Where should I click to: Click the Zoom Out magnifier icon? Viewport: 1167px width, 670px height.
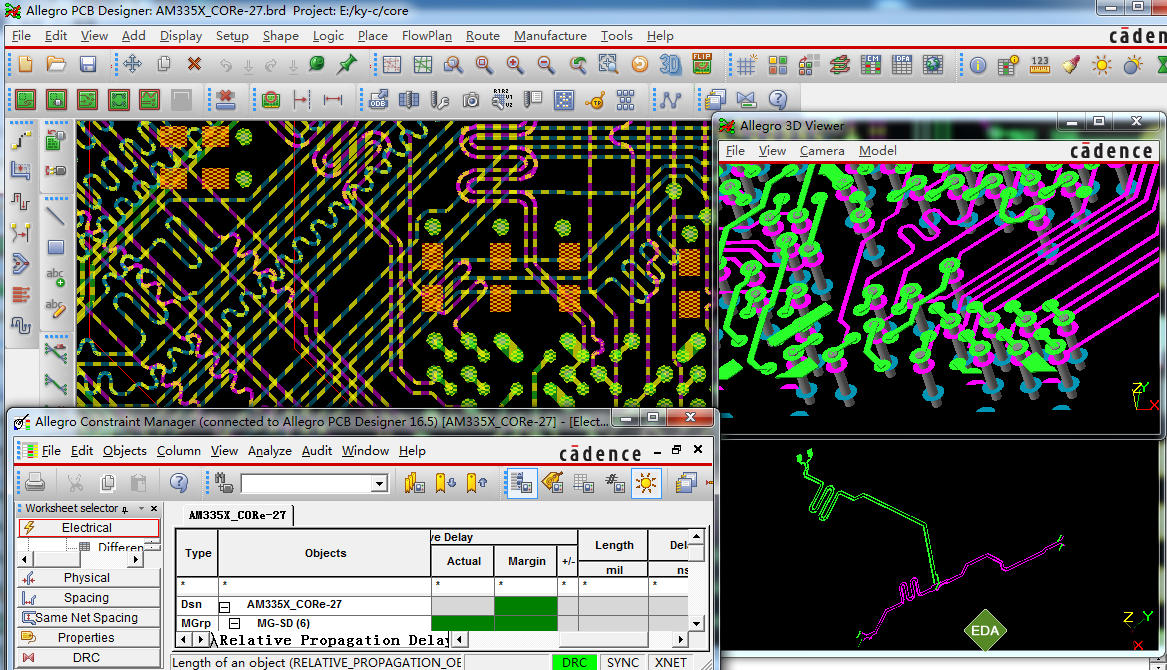click(546, 66)
